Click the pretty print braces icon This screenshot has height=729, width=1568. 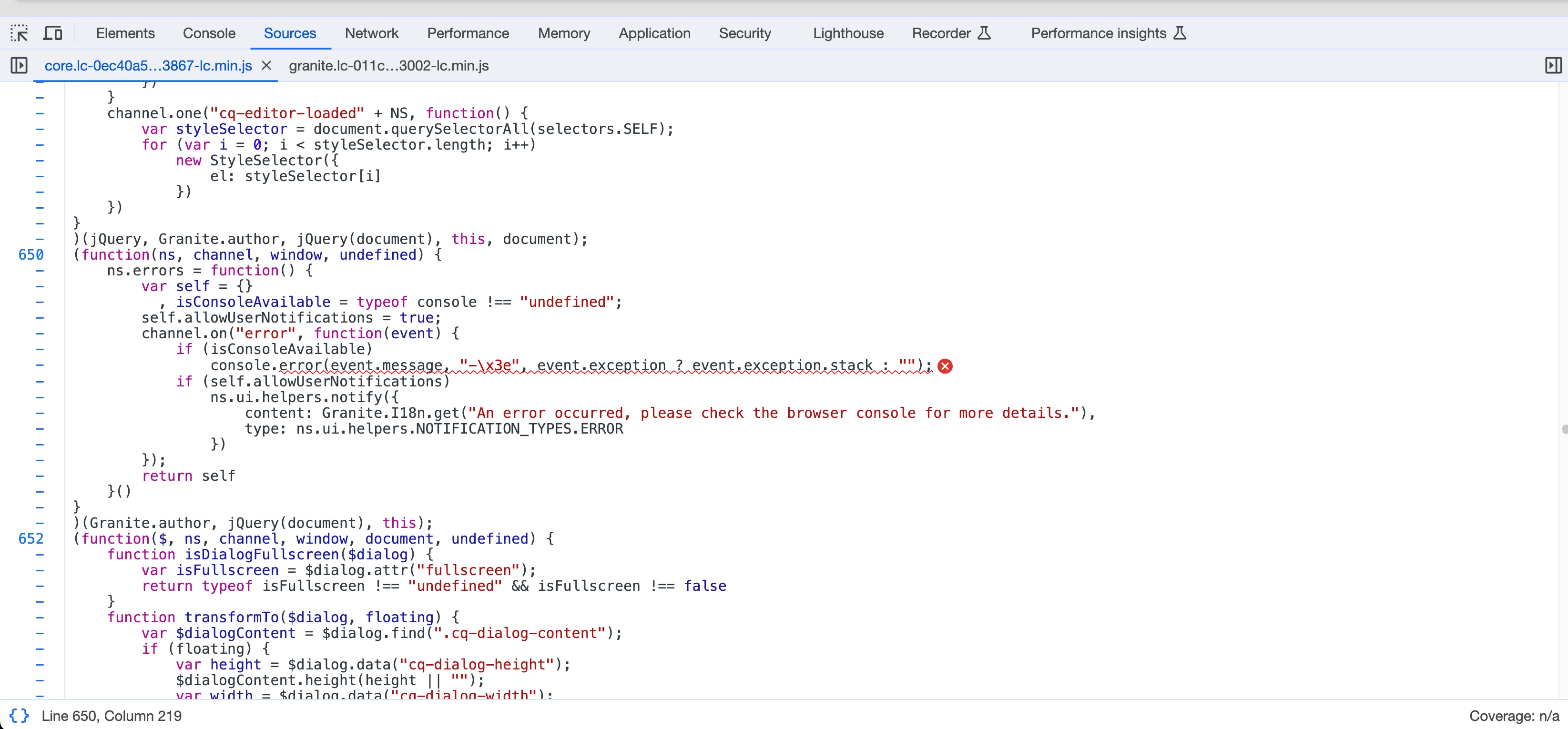(x=19, y=716)
